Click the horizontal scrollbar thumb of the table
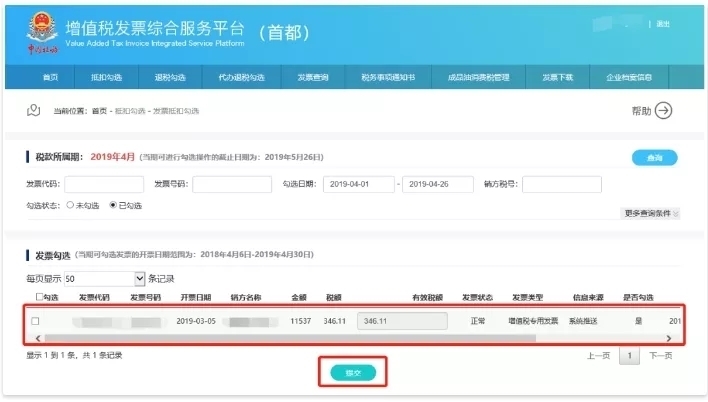Viewport: 708px width, 402px height. (290, 338)
